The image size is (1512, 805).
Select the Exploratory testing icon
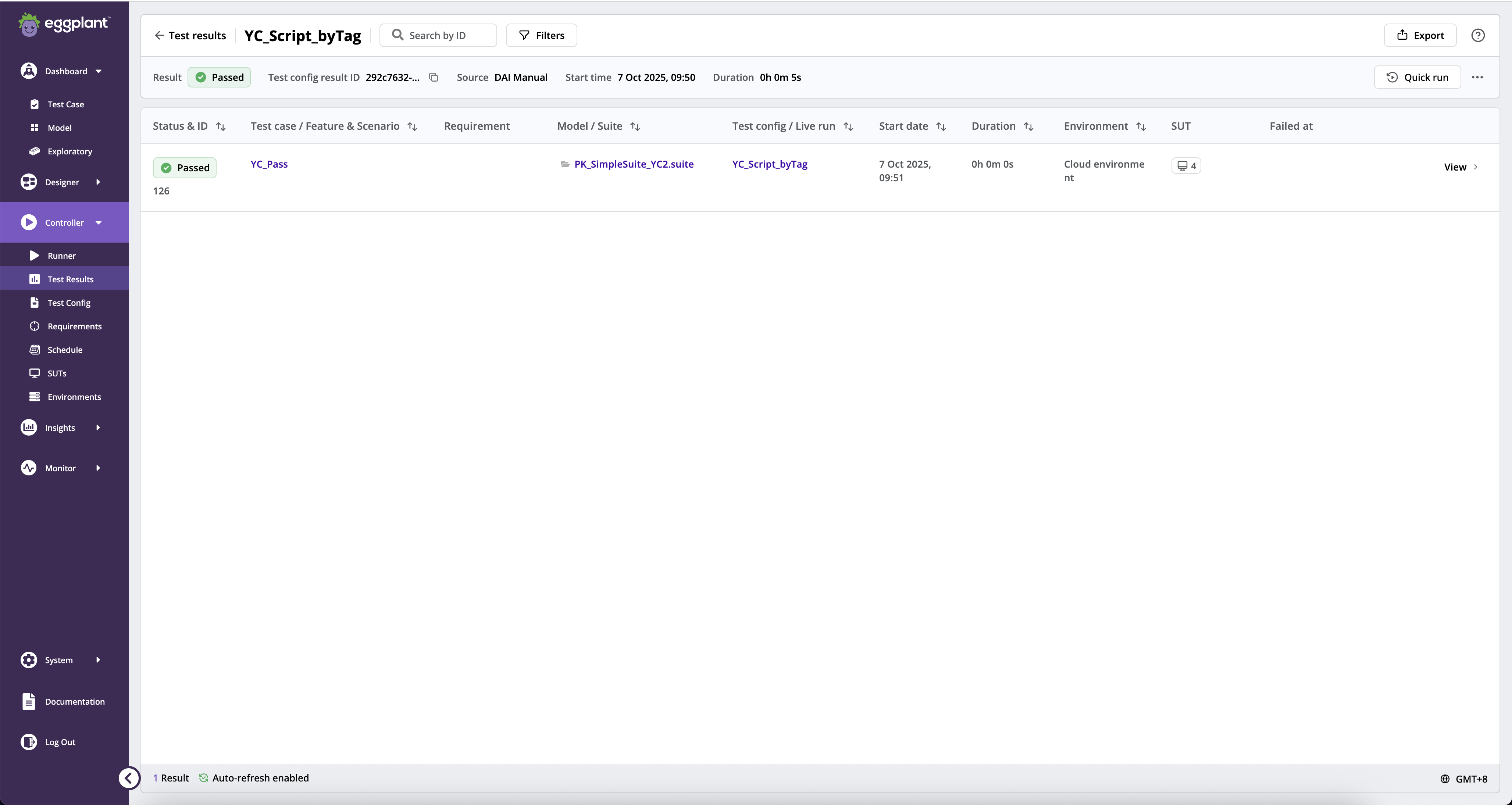tap(35, 151)
